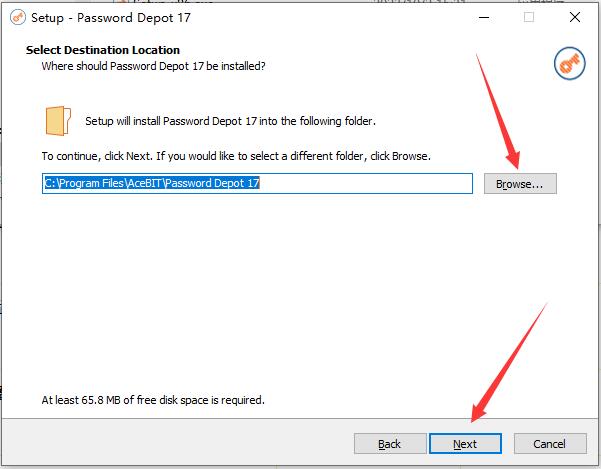Close the Password Depot 17 setup window
The height and width of the screenshot is (469, 601).
[x=575, y=17]
